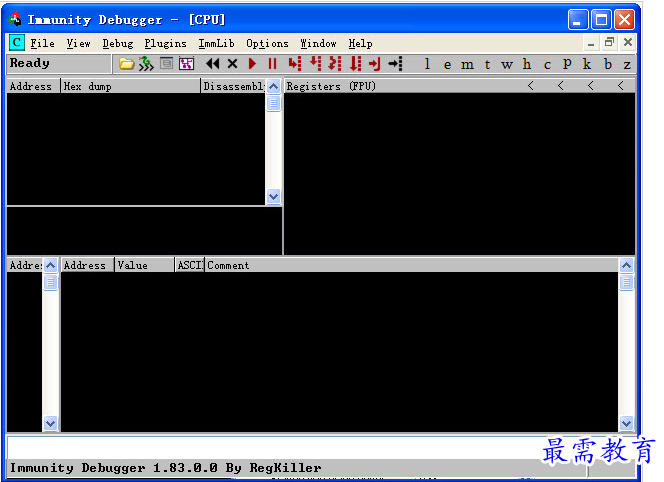Minimize the inner CPU window
This screenshot has height=482, width=664.
click(x=591, y=43)
